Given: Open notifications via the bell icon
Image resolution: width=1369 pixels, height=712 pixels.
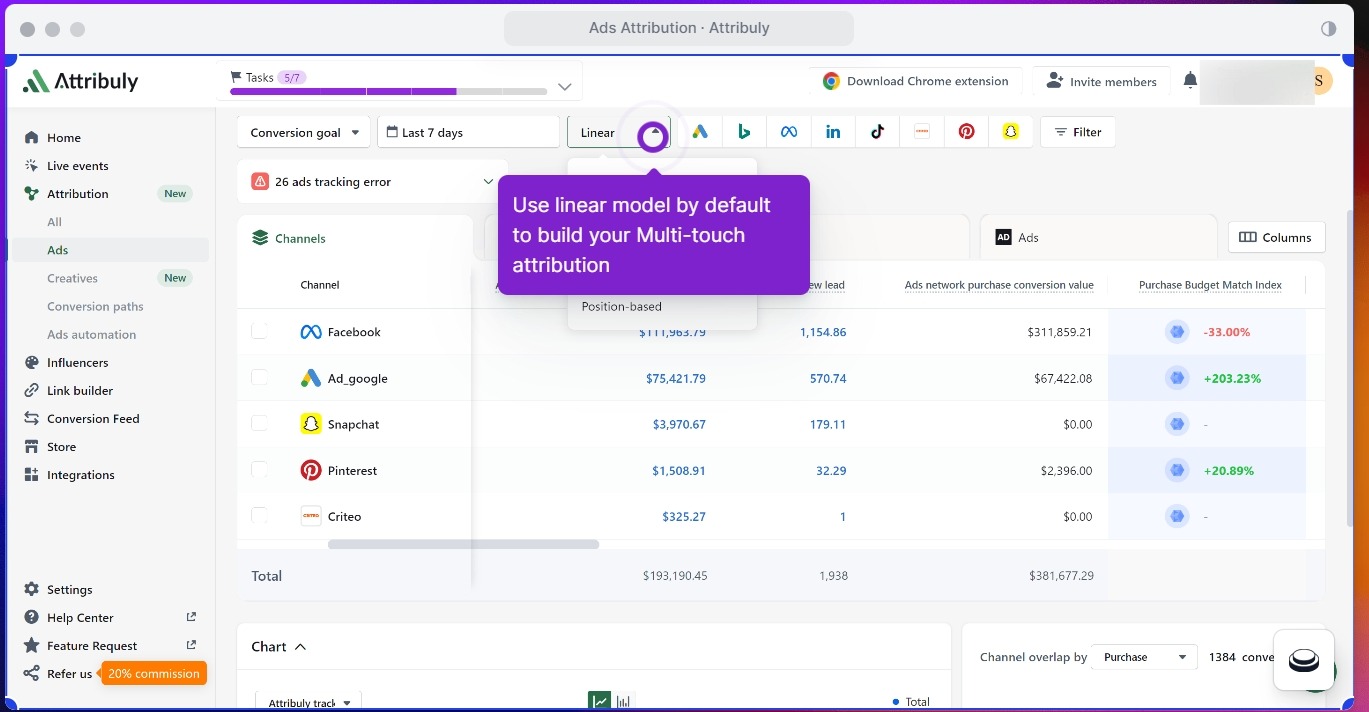Looking at the screenshot, I should click(1189, 81).
